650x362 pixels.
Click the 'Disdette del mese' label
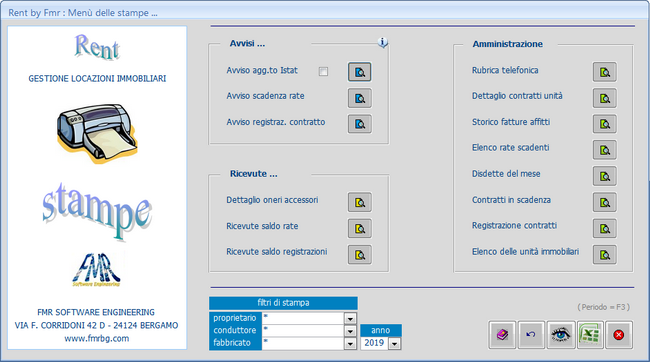pyautogui.click(x=506, y=174)
